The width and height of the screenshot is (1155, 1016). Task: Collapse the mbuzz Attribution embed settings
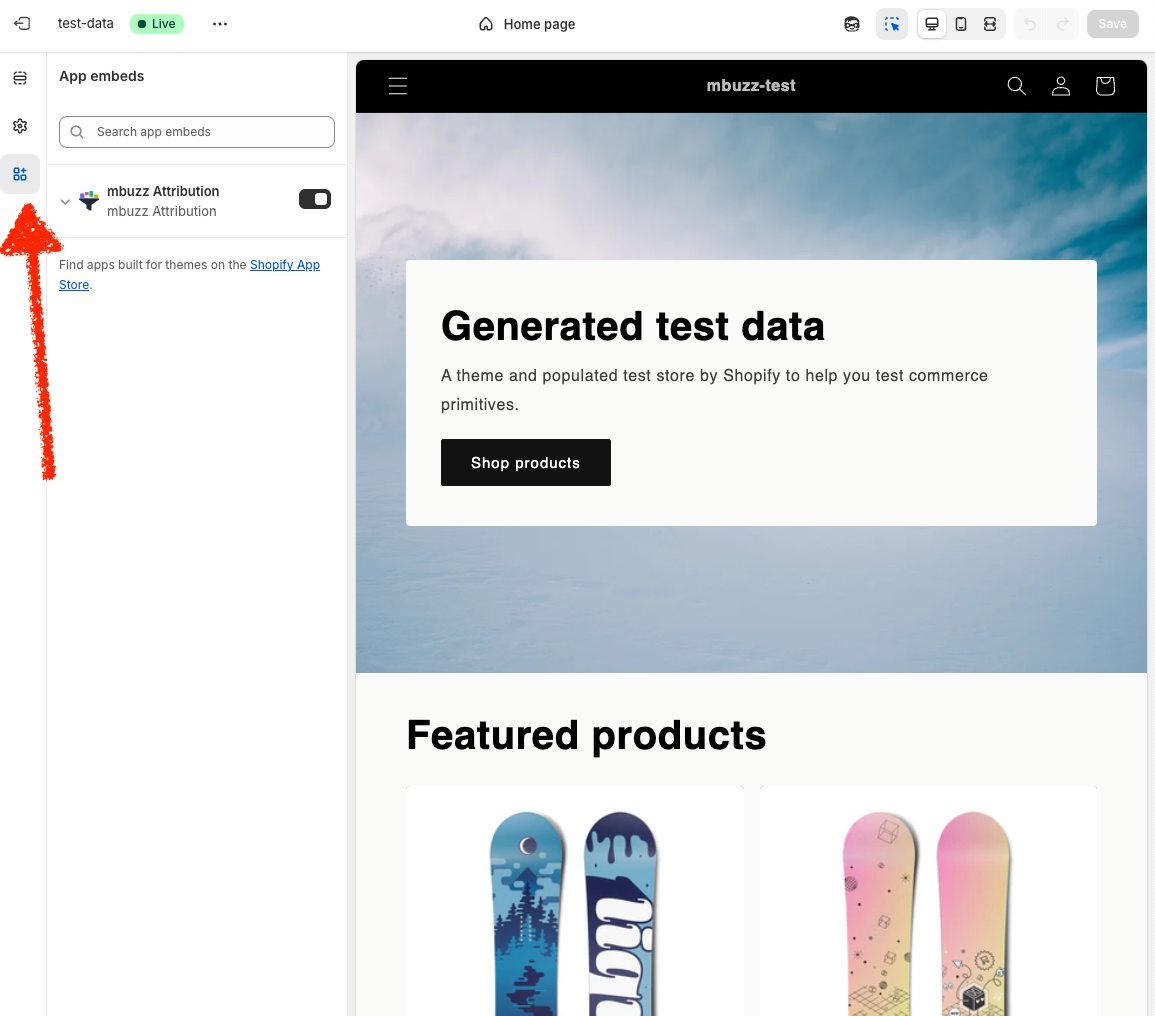65,201
